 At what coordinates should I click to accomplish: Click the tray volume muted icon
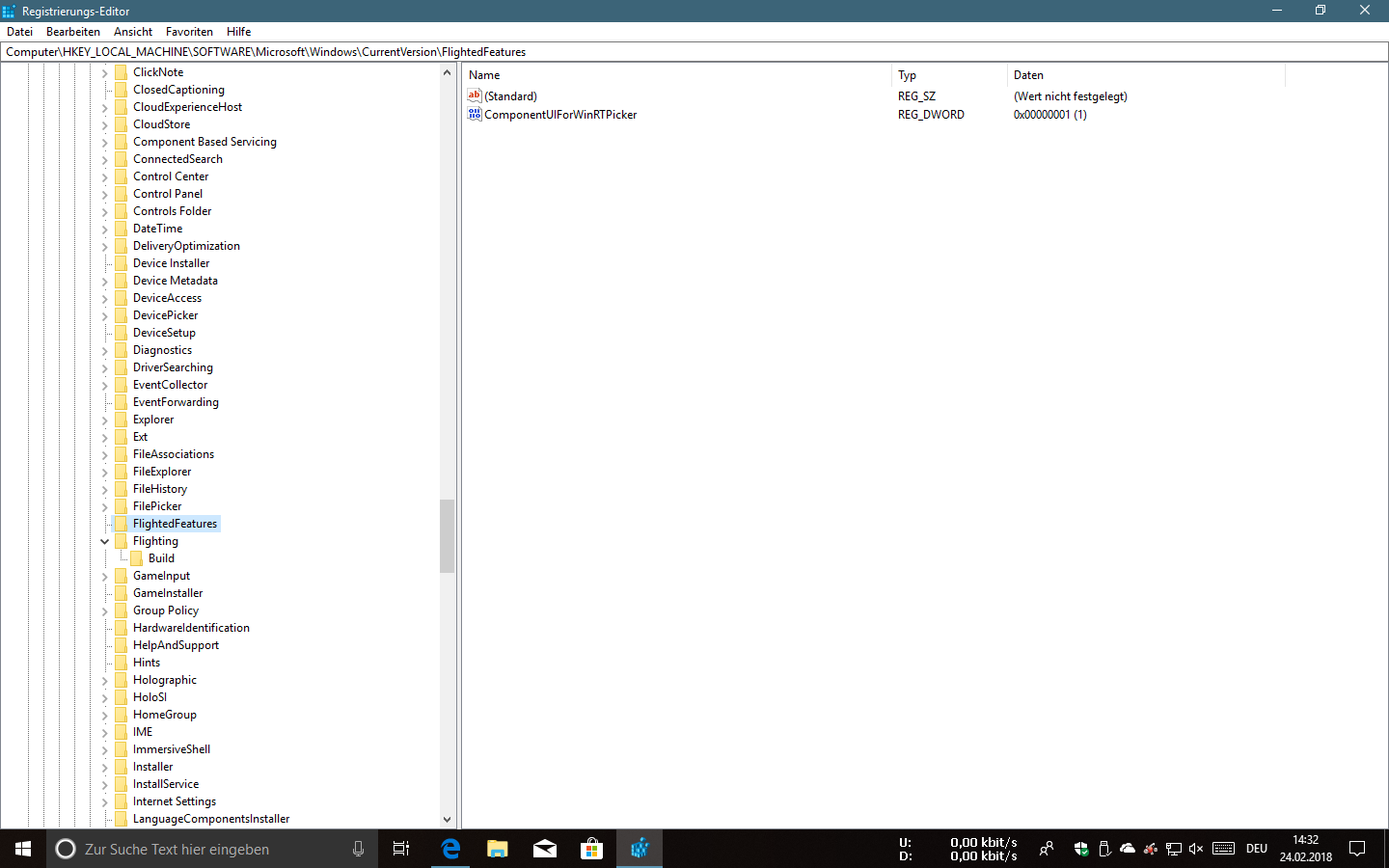(1196, 849)
